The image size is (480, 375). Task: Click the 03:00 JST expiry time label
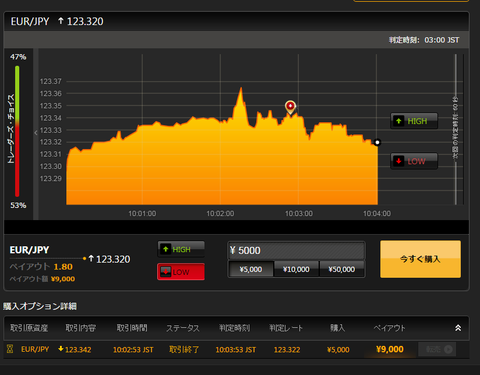(442, 40)
